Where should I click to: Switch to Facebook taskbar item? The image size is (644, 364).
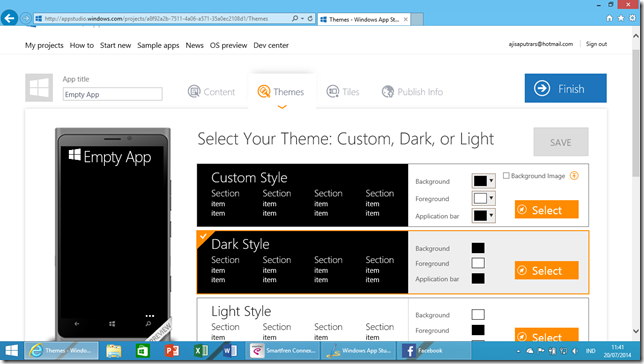click(x=434, y=351)
